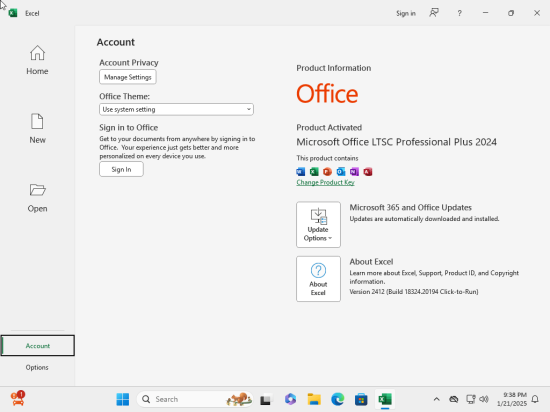This screenshot has height=412, width=550.
Task: Click Sign in at the title bar
Action: point(406,13)
